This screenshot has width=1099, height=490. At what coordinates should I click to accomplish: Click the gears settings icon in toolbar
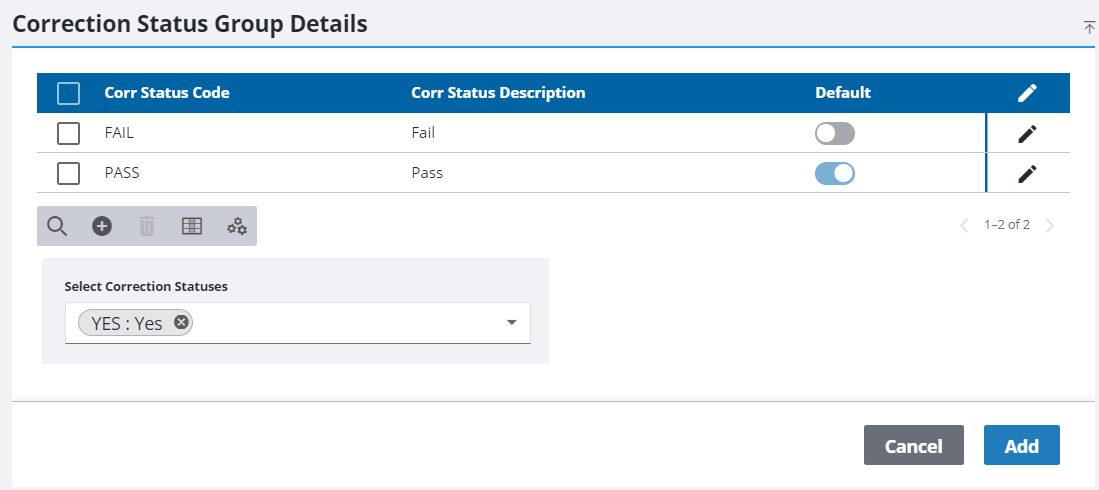(237, 226)
